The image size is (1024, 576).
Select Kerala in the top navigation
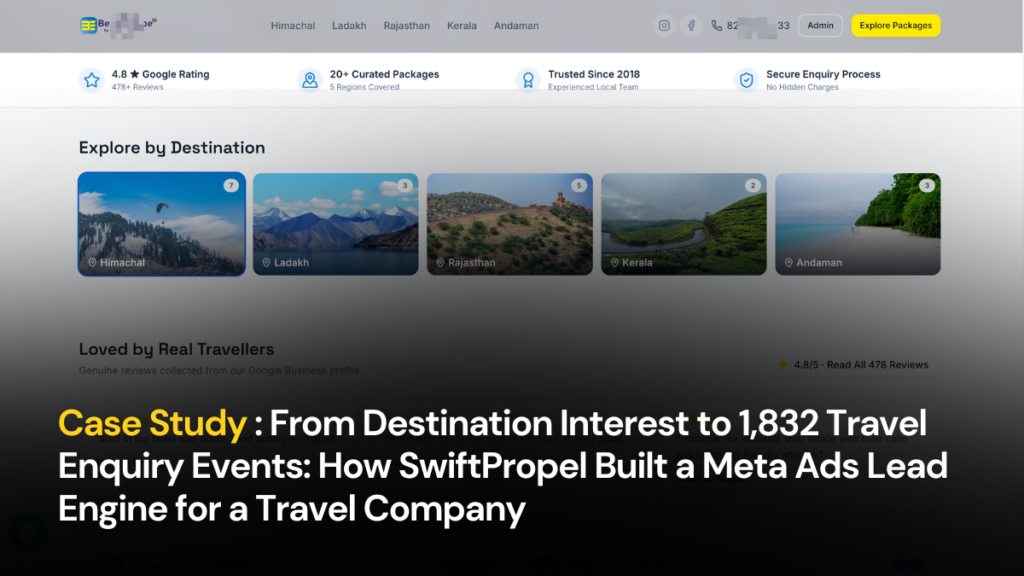tap(462, 25)
